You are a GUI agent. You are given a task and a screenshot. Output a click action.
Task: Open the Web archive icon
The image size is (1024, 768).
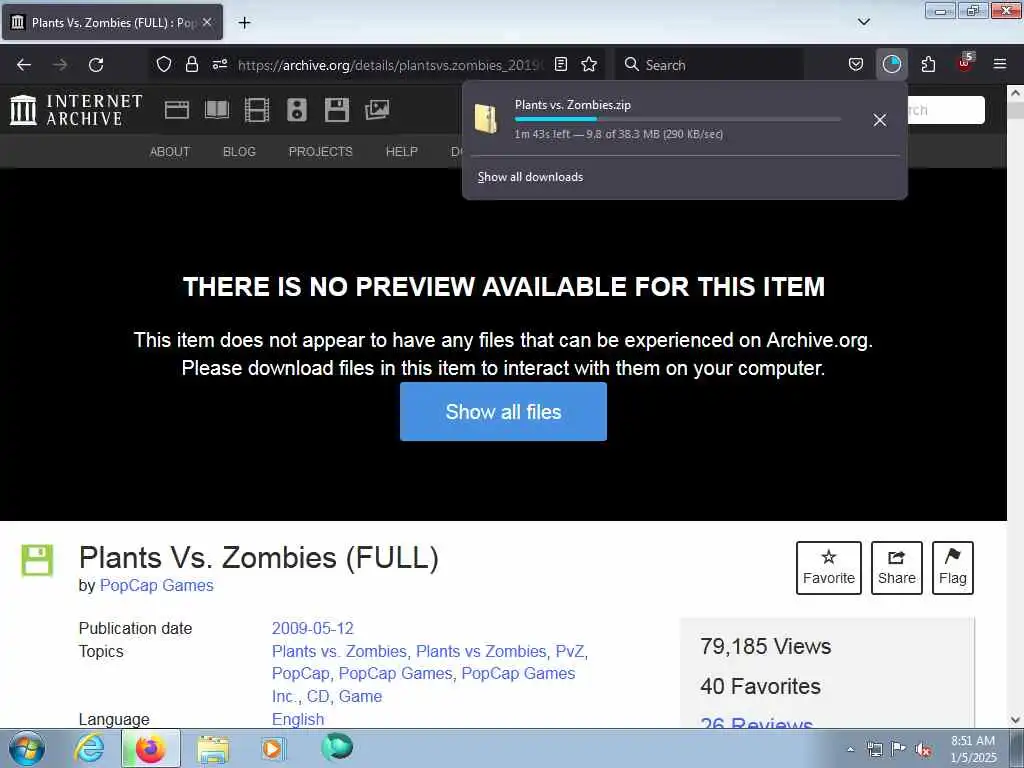coord(176,110)
